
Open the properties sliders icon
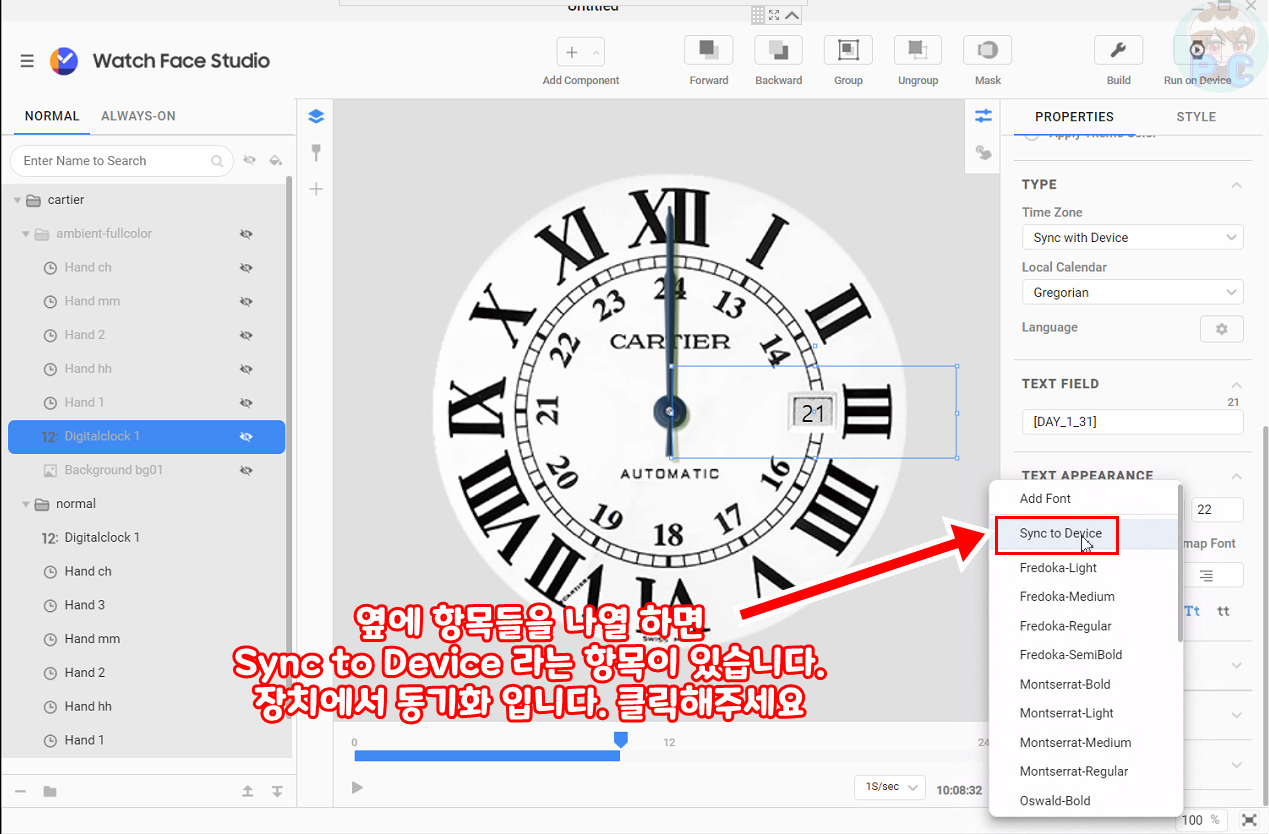984,116
